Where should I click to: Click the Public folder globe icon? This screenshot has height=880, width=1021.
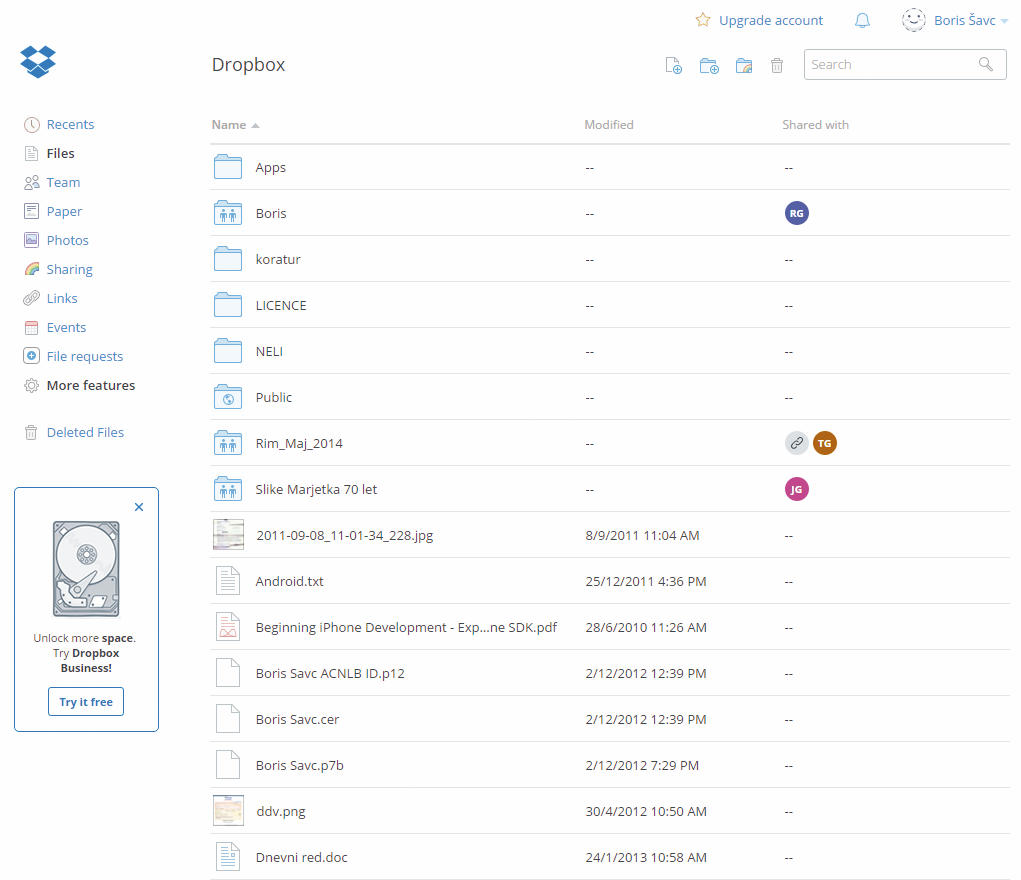click(x=228, y=397)
